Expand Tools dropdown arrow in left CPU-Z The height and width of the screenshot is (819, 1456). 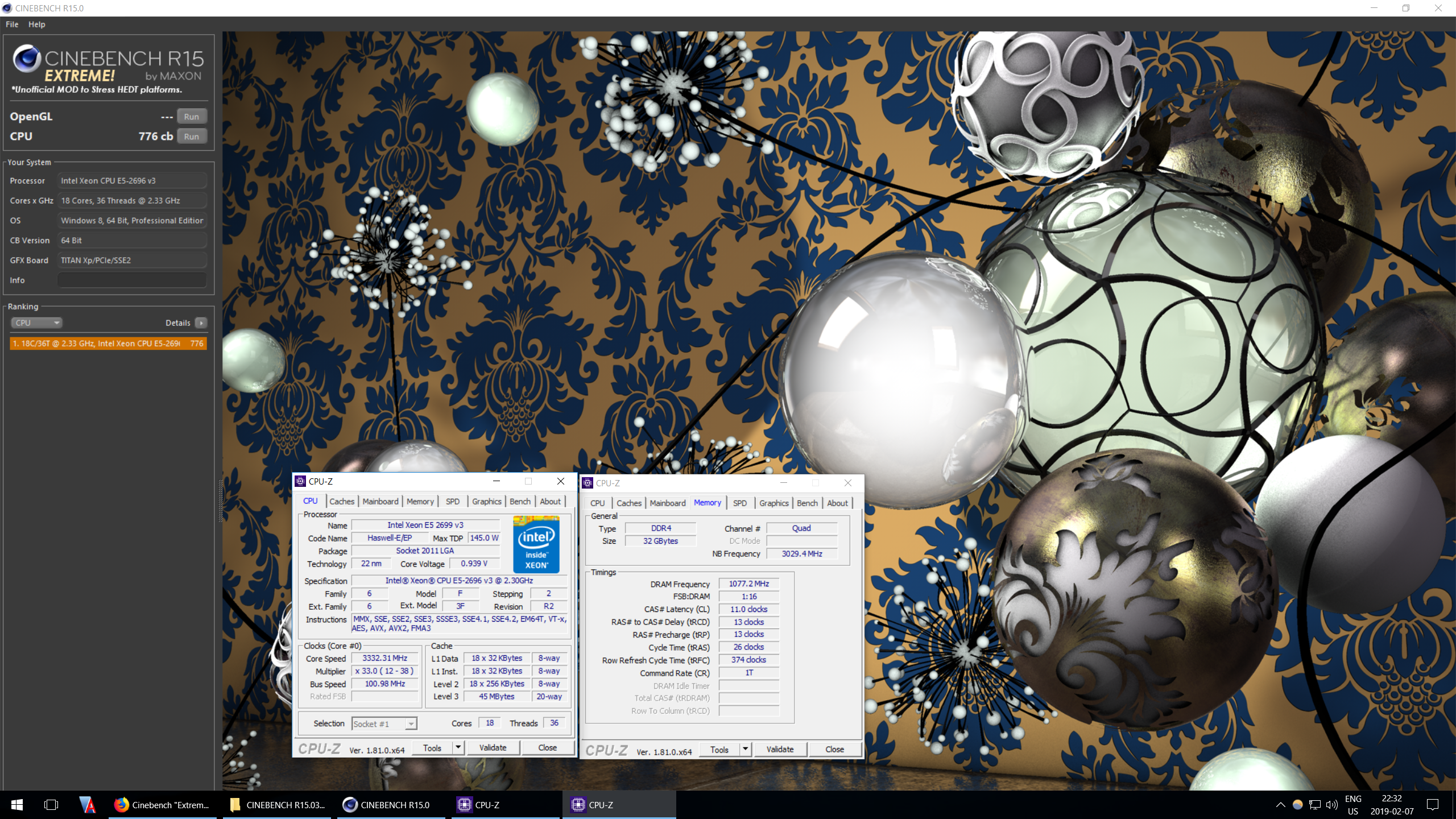coord(458,748)
